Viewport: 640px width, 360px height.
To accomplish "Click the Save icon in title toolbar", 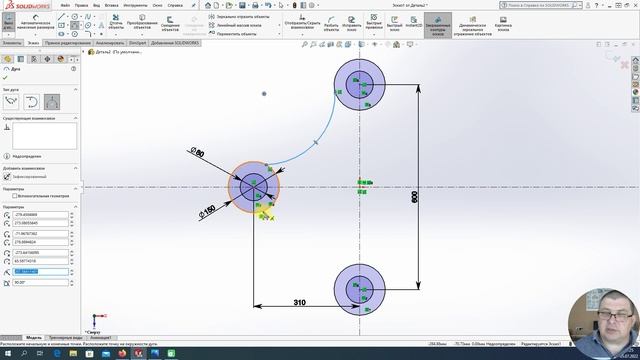I will (x=242, y=5).
